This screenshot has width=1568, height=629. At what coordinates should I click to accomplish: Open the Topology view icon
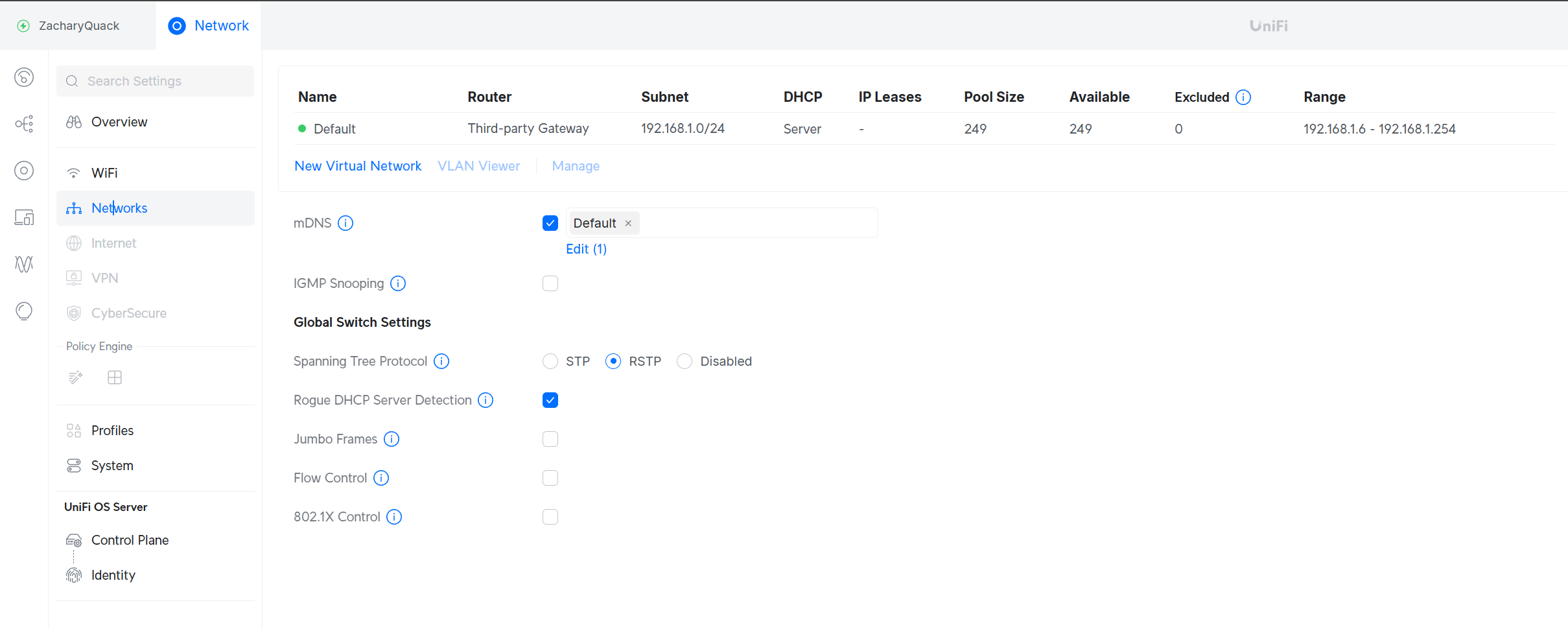(24, 124)
